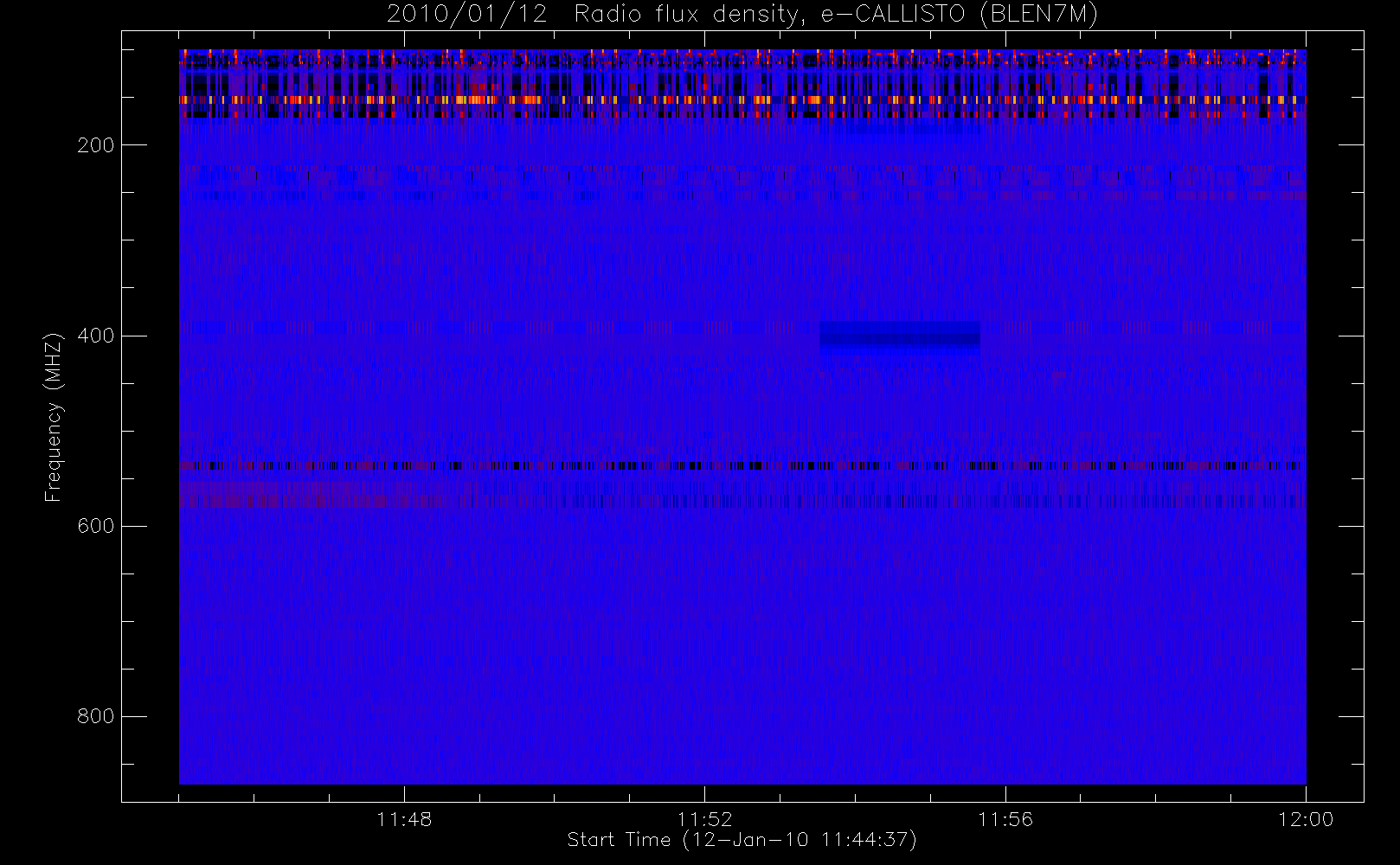Click the "12:00" time tick label

pyautogui.click(x=1306, y=819)
